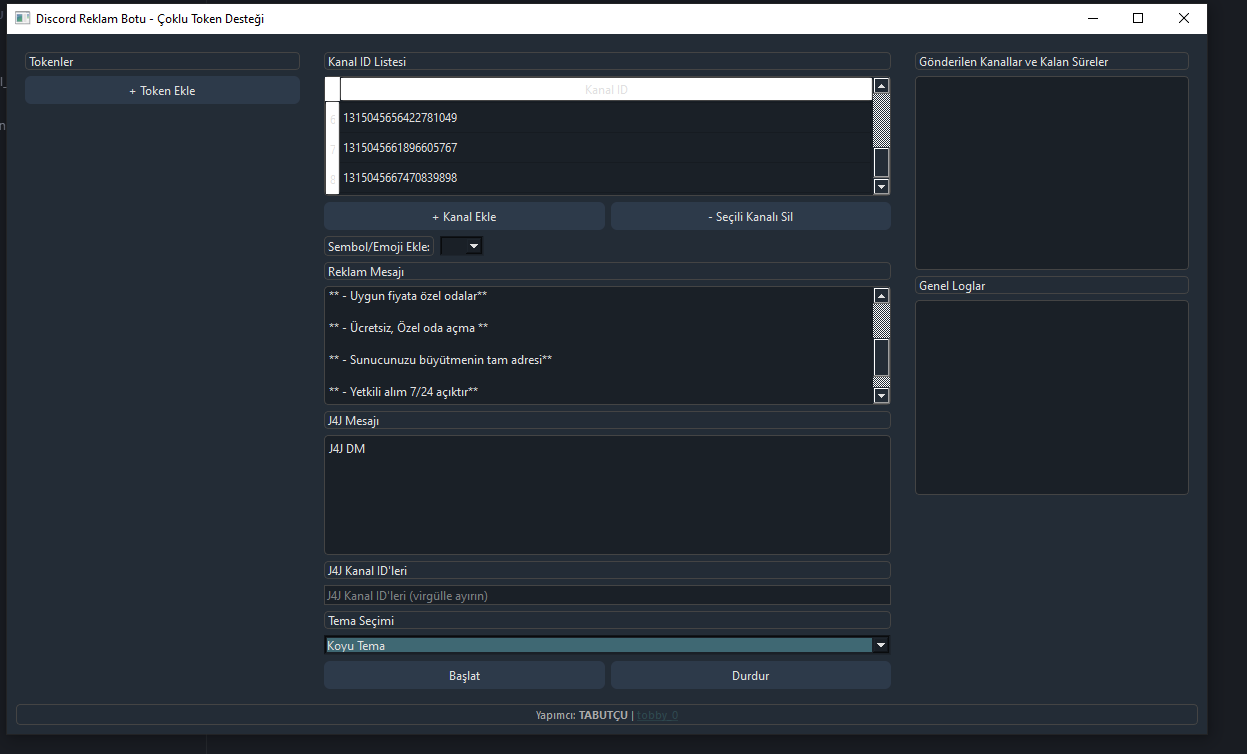Screen dimensions: 1247x754
Task: Click the line 'Uygun fiyata özel odalar'
Action: coord(407,296)
